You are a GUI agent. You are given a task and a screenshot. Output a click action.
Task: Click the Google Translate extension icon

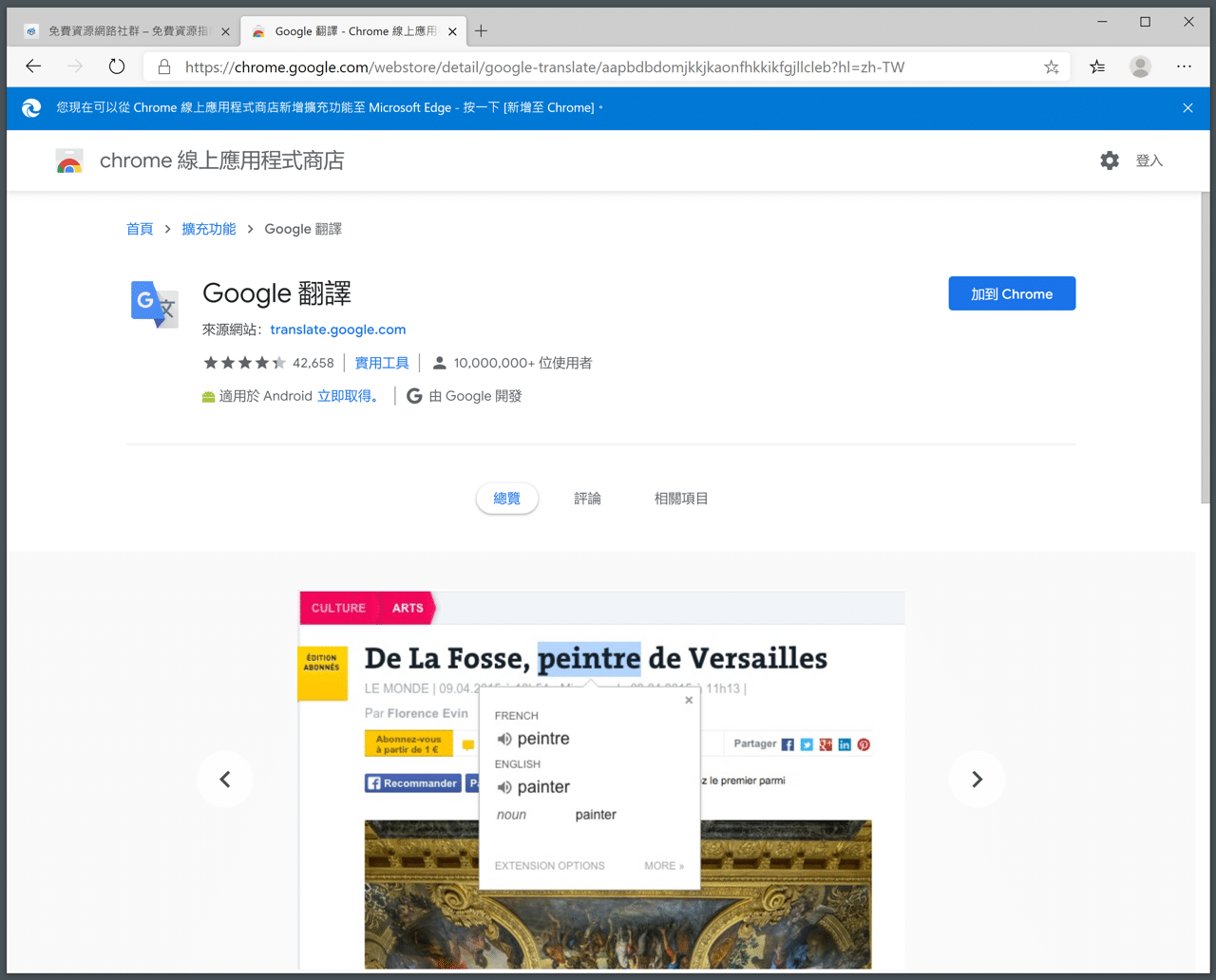(x=154, y=304)
